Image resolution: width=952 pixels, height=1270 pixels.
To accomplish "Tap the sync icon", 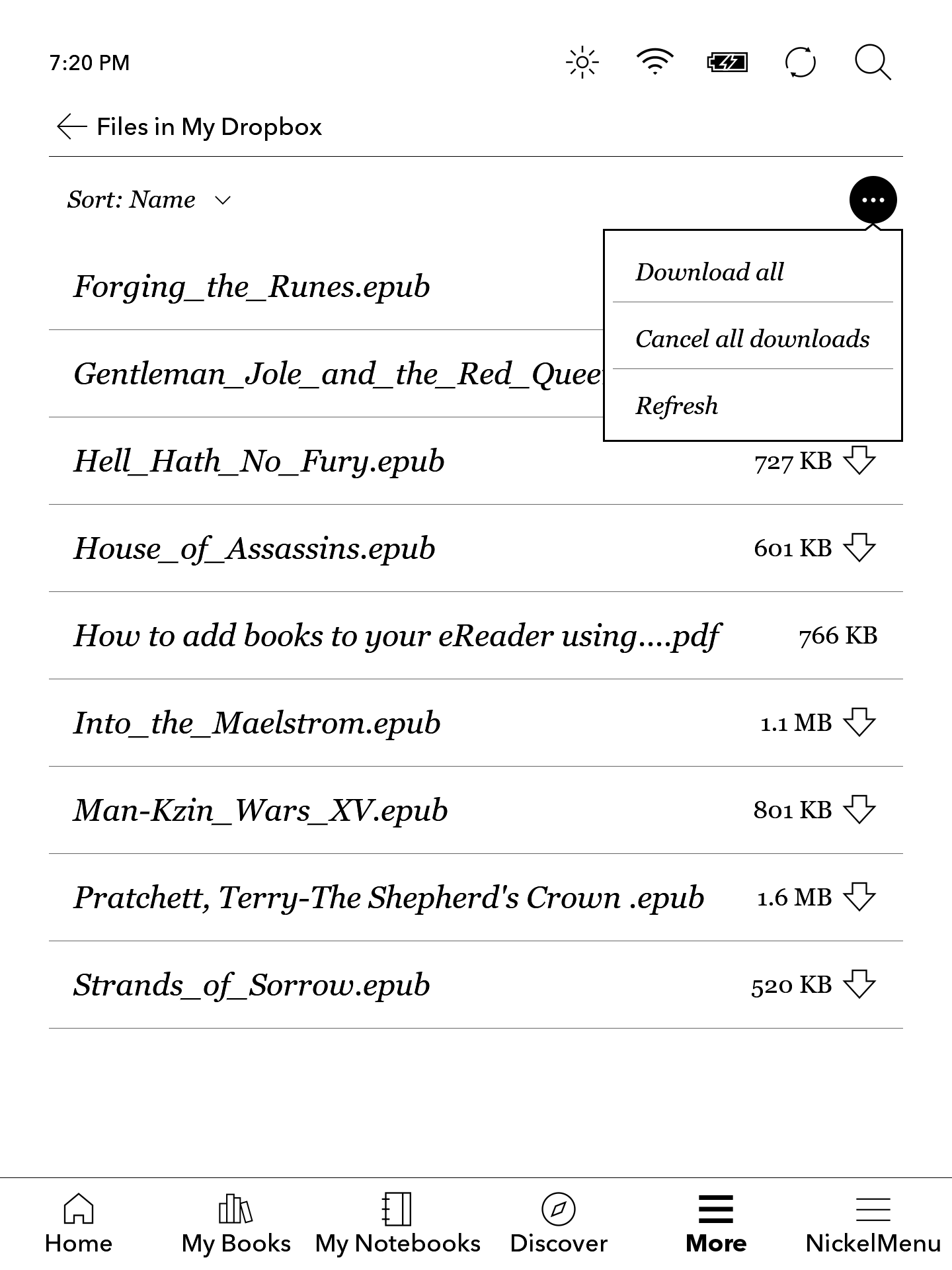I will (x=800, y=63).
